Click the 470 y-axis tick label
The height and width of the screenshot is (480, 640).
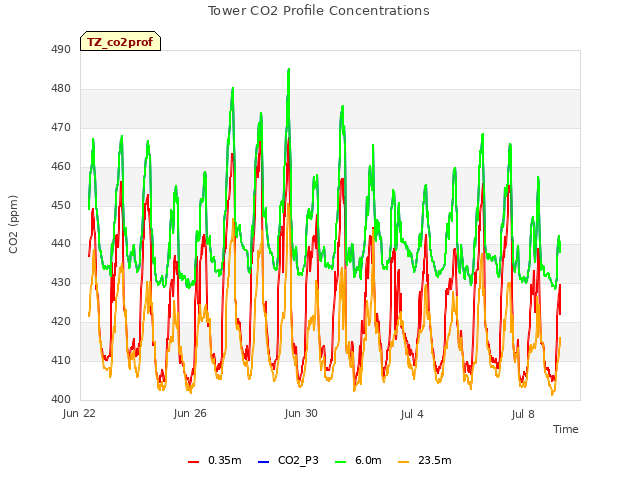(x=61, y=127)
